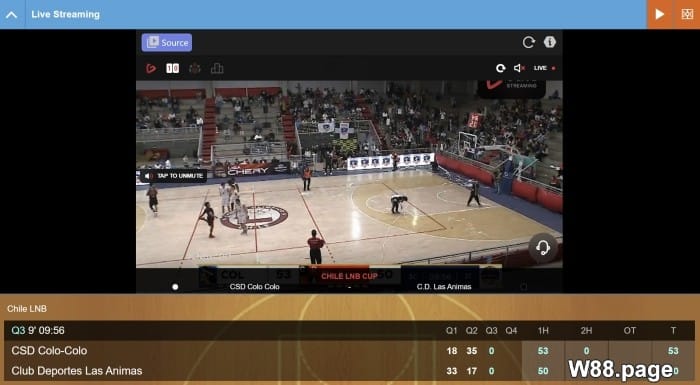
Task: Click the Chile LNB league title
Action: [27, 309]
